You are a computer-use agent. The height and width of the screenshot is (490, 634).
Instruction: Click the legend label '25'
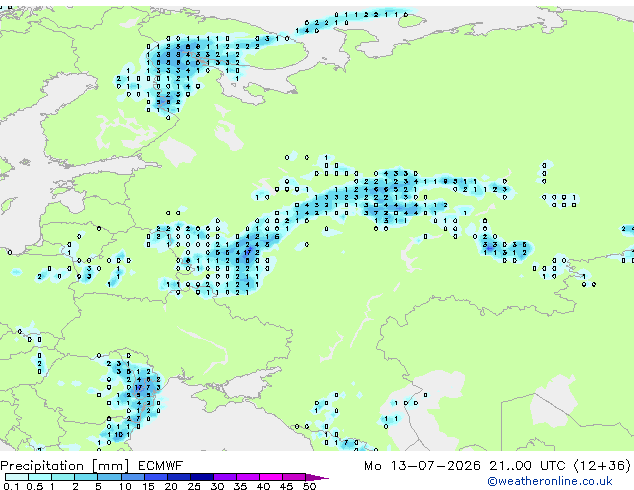[194, 486]
